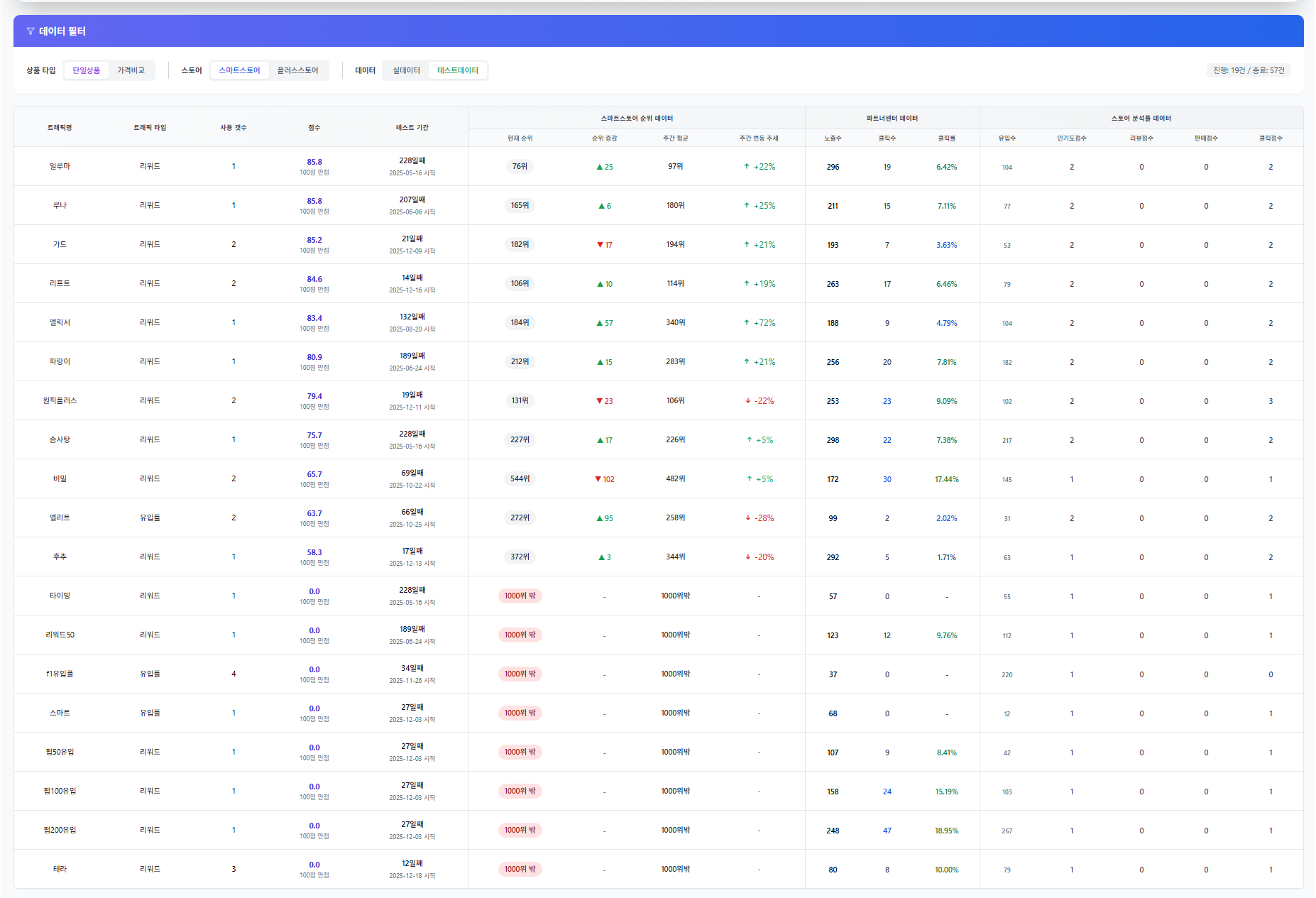Screen dimensions: 1316x898
Task: Click the 현재 순위 column header
Action: [520, 138]
